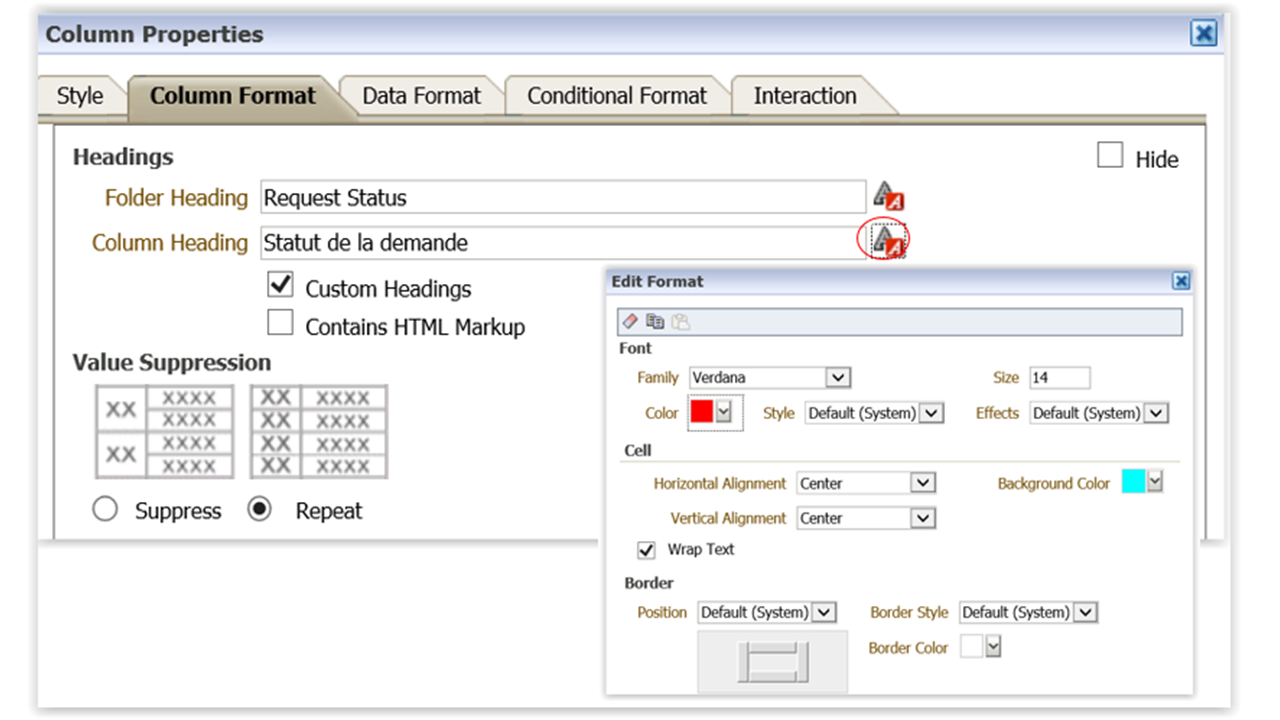Click the copy cell format icon
Image resolution: width=1280 pixels, height=720 pixels.
coord(655,321)
